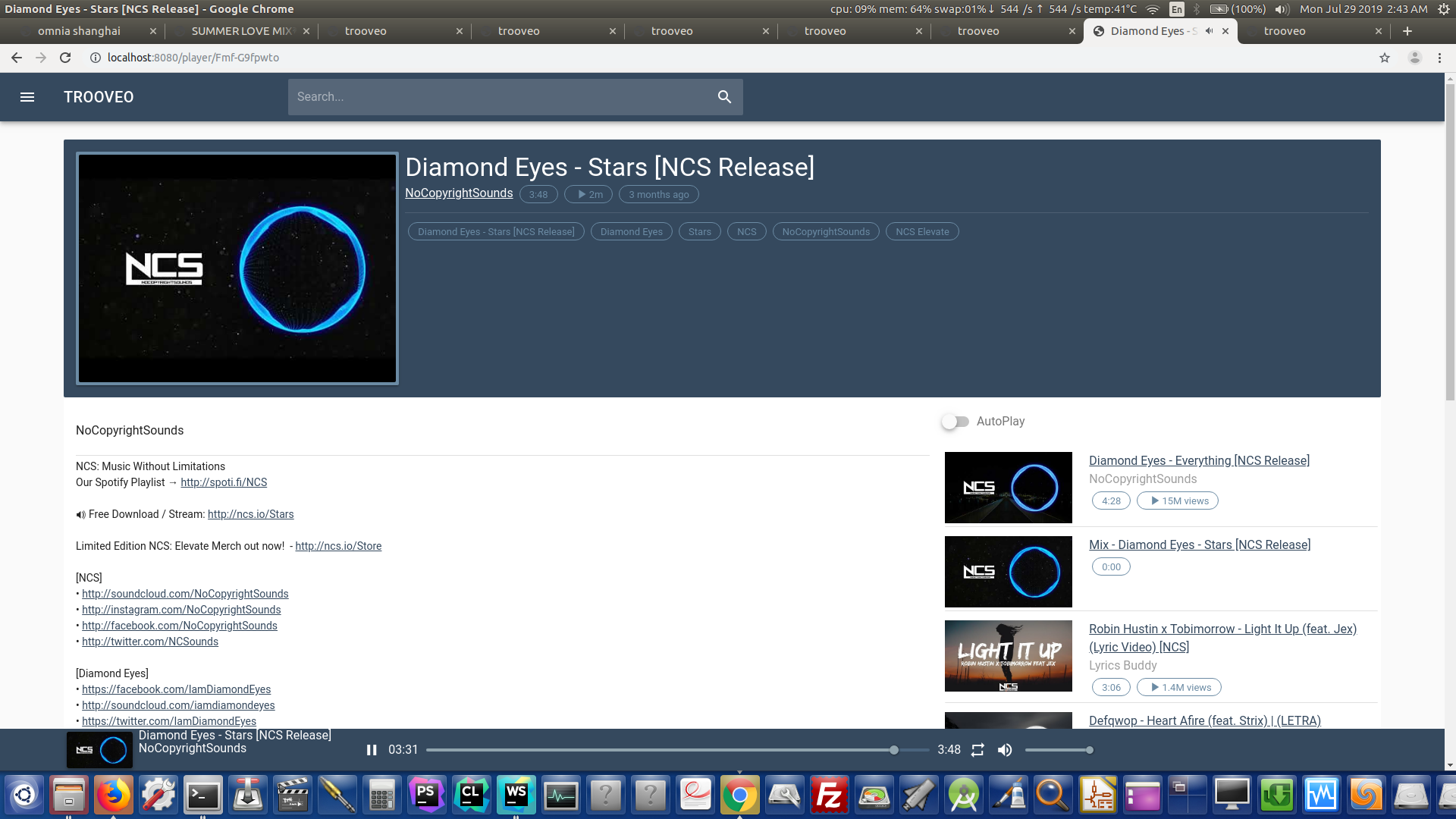Viewport: 1456px width, 819px height.
Task: Open FileZilla from the dock
Action: tap(829, 795)
